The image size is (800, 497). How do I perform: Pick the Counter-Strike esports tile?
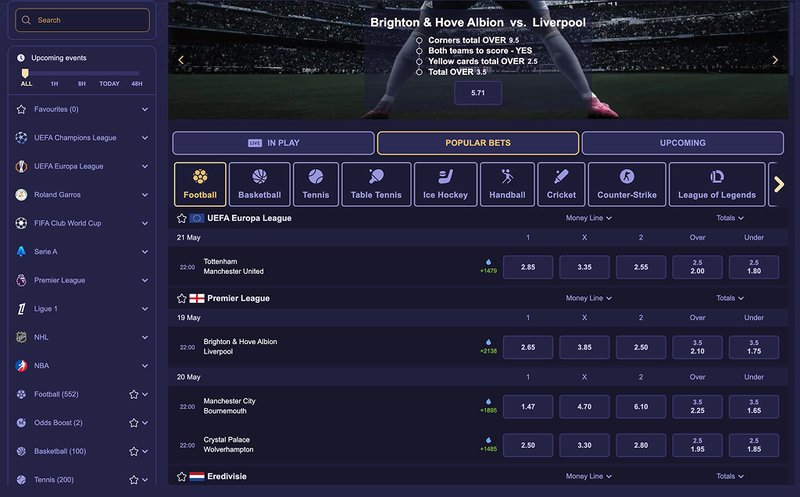pyautogui.click(x=626, y=184)
